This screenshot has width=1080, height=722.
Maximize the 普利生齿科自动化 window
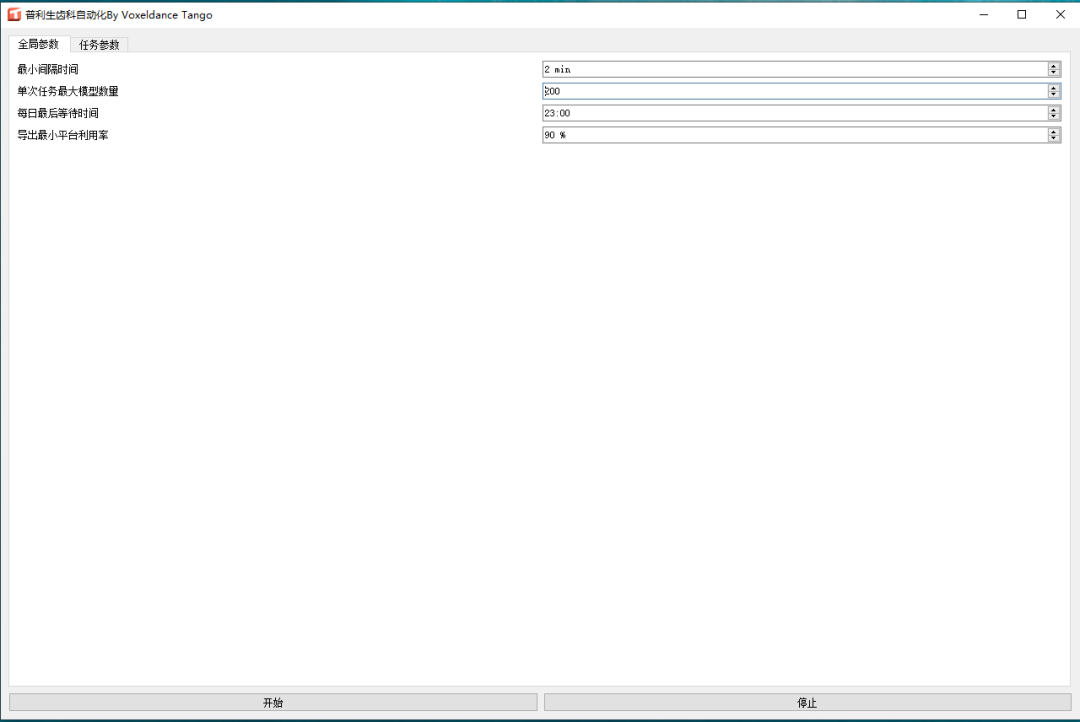click(1021, 15)
